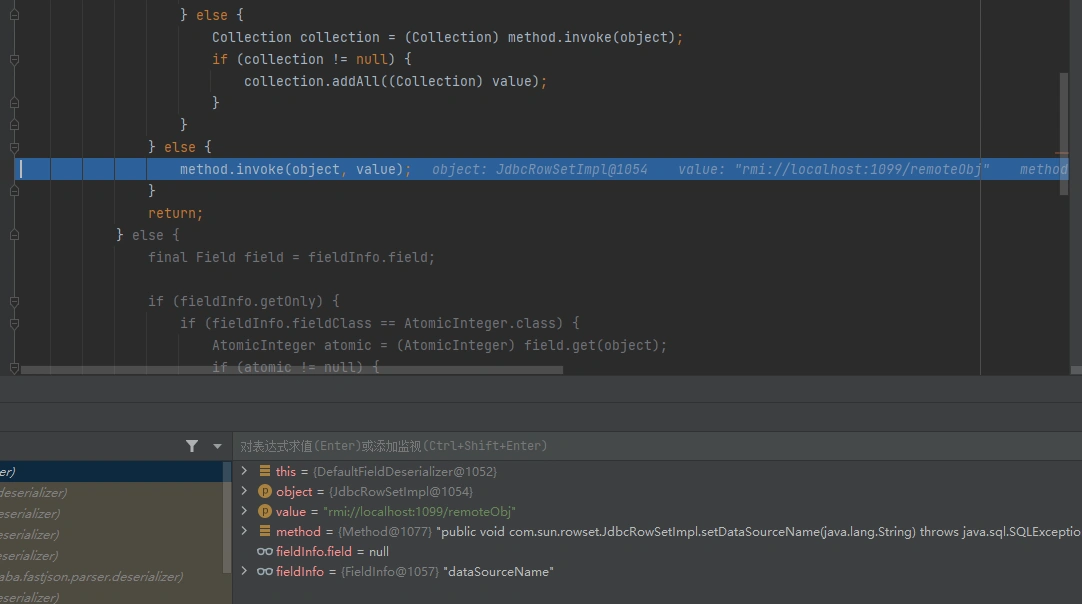1082x604 pixels.
Task: Click the watch glasses icon beside 'fieldInfo ='
Action: (x=265, y=571)
